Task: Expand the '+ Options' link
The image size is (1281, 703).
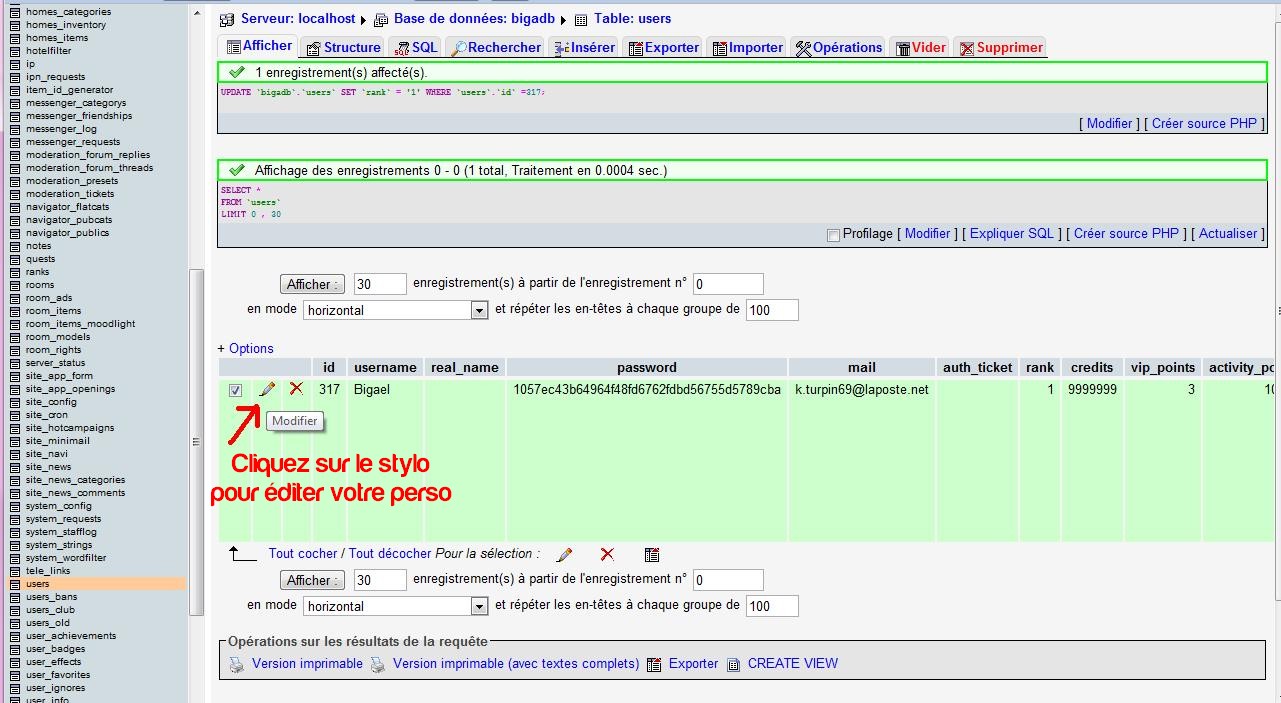Action: (246, 348)
